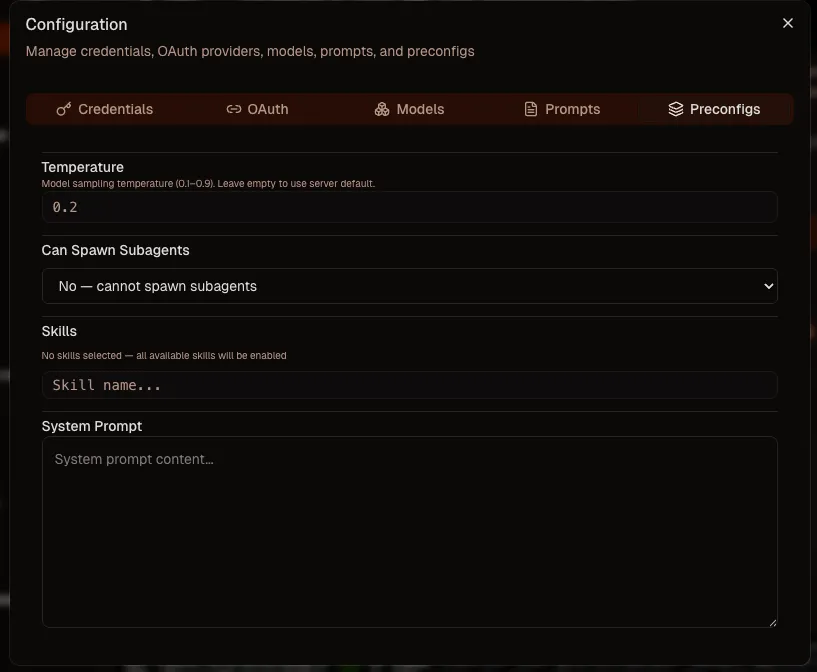Switch to the Credentials tab
The width and height of the screenshot is (817, 672).
(x=104, y=109)
